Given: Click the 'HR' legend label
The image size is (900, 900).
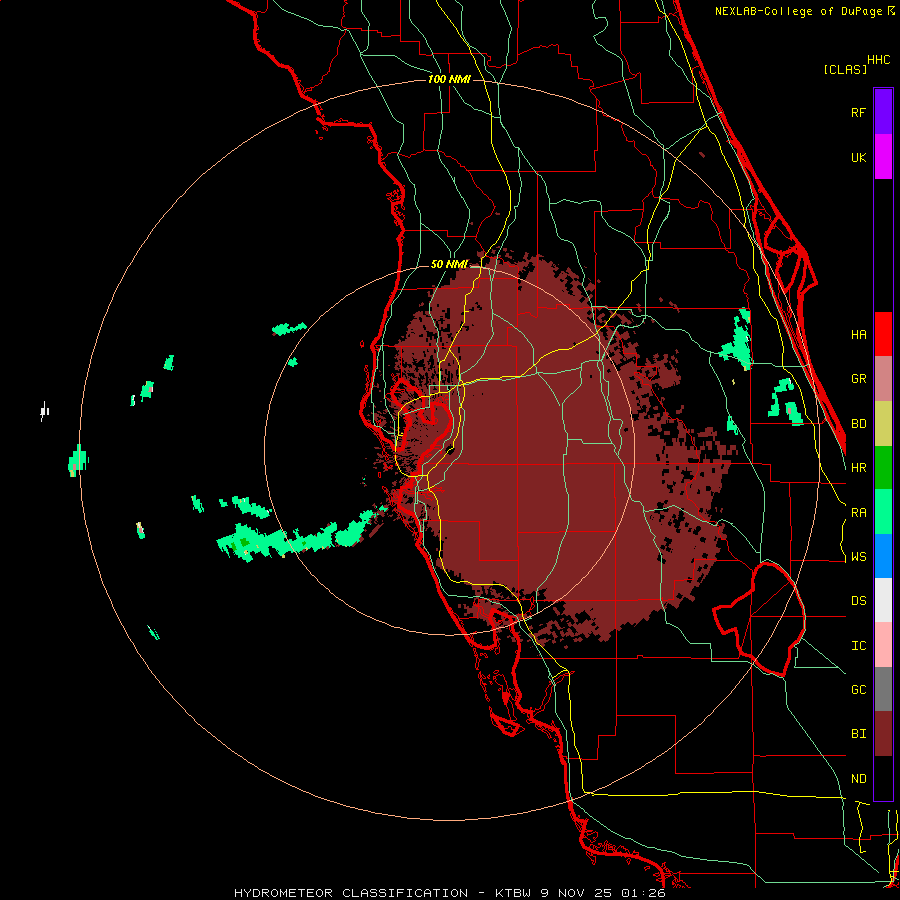Looking at the screenshot, I should [858, 468].
